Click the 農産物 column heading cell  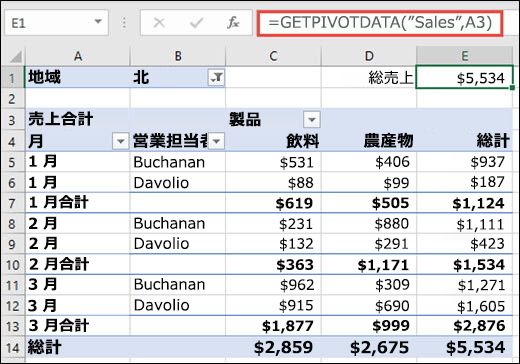coord(369,141)
